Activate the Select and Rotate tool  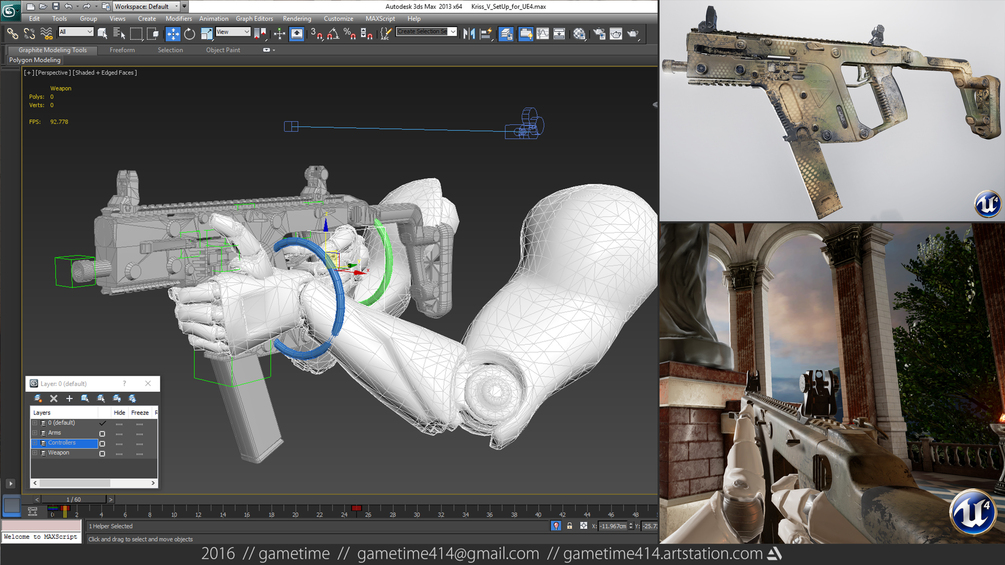(190, 33)
